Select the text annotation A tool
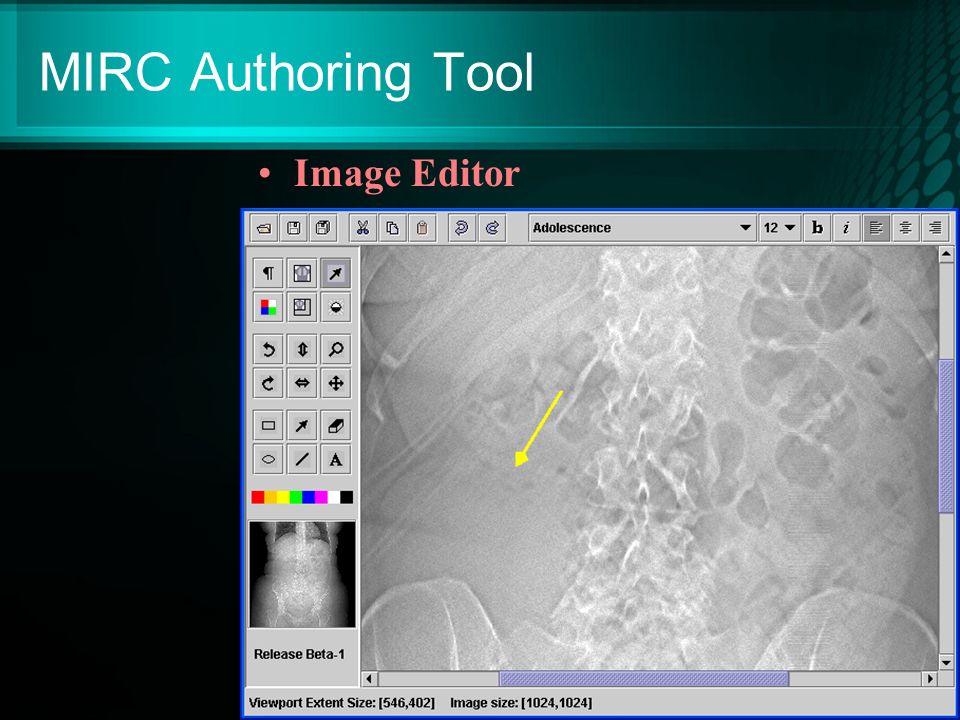This screenshot has height=720, width=960. [x=336, y=459]
